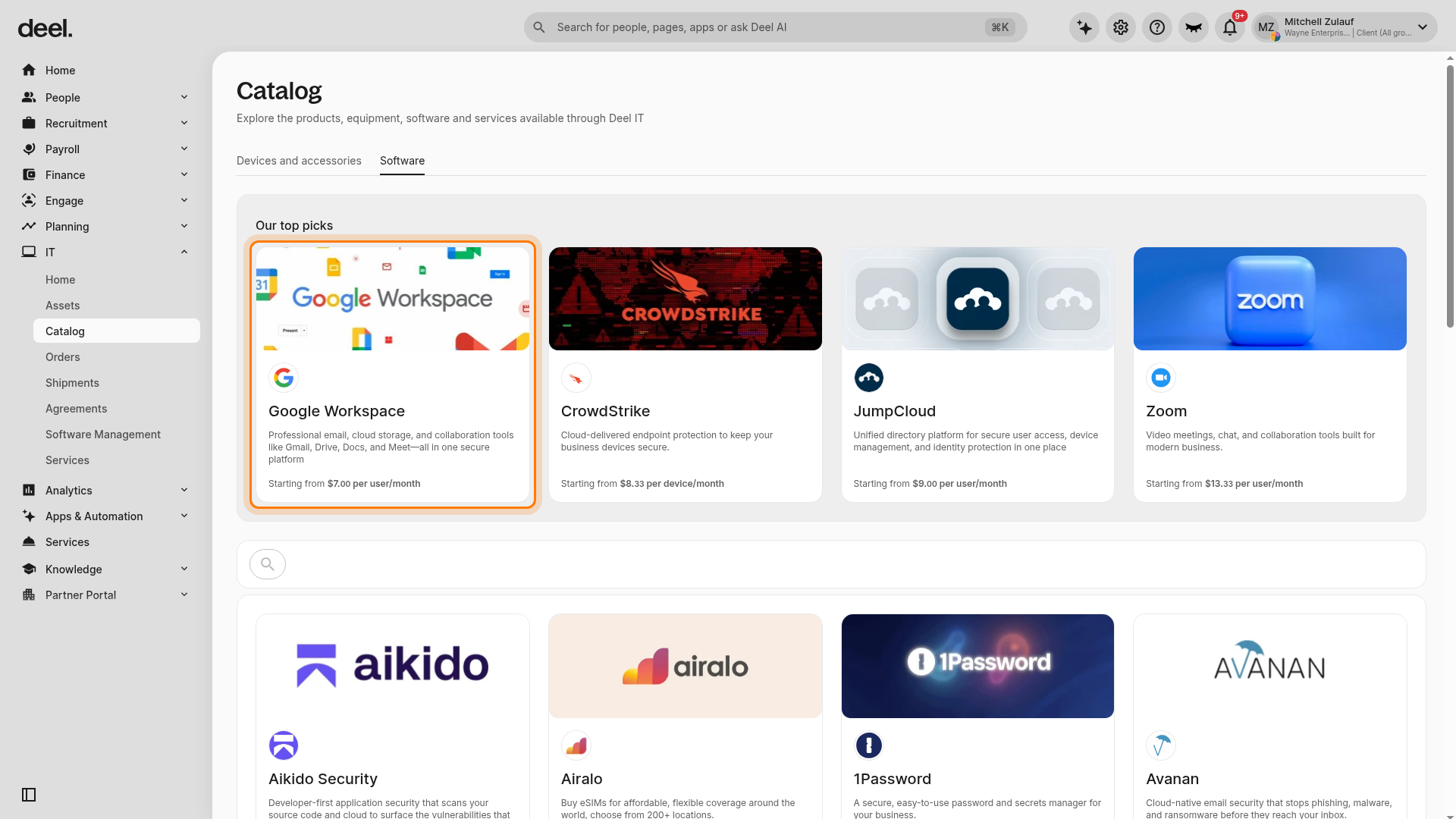This screenshot has width=1456, height=819.
Task: Click the IT laptop icon
Action: [x=29, y=252]
